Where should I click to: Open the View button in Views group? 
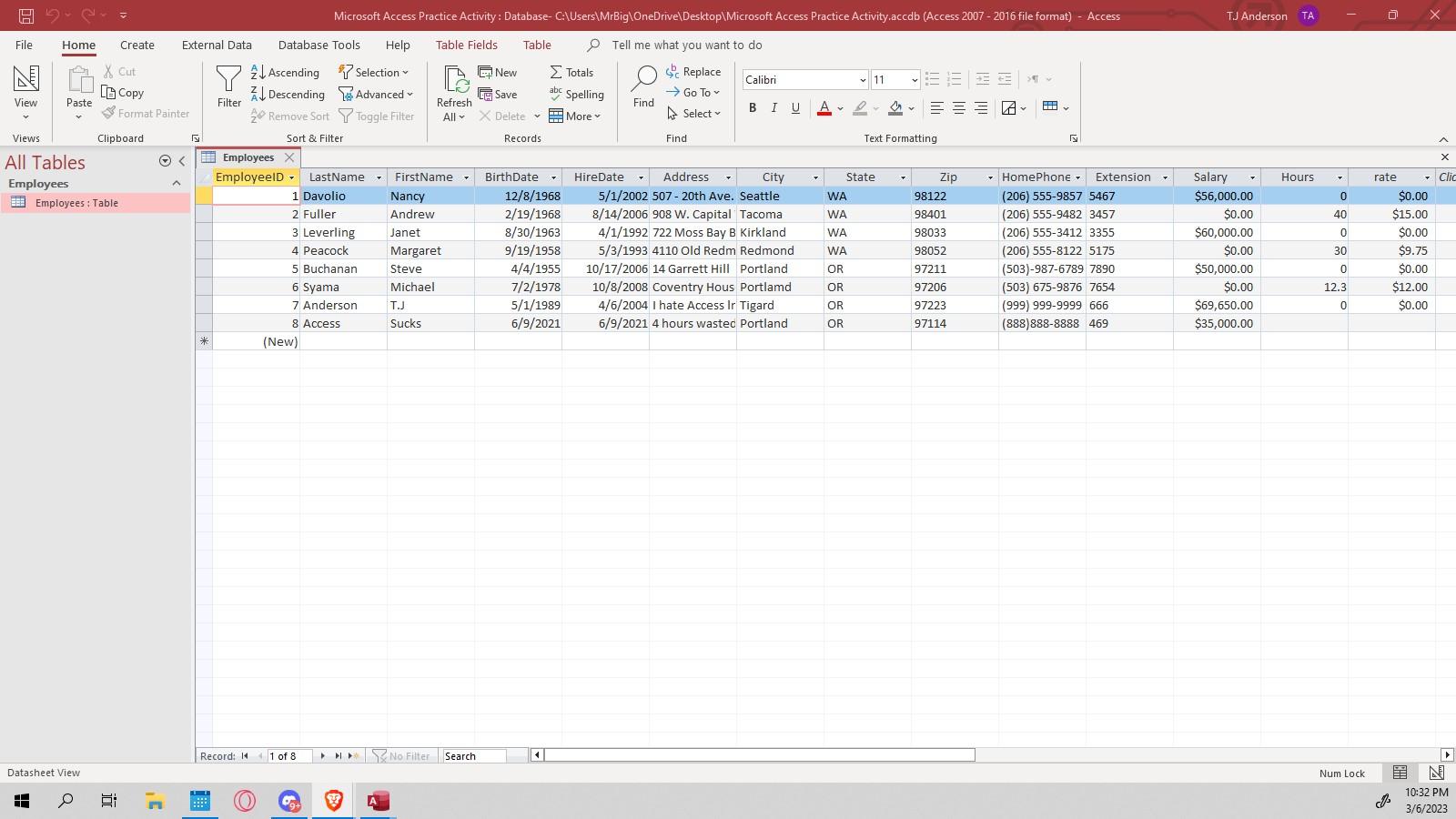click(25, 92)
